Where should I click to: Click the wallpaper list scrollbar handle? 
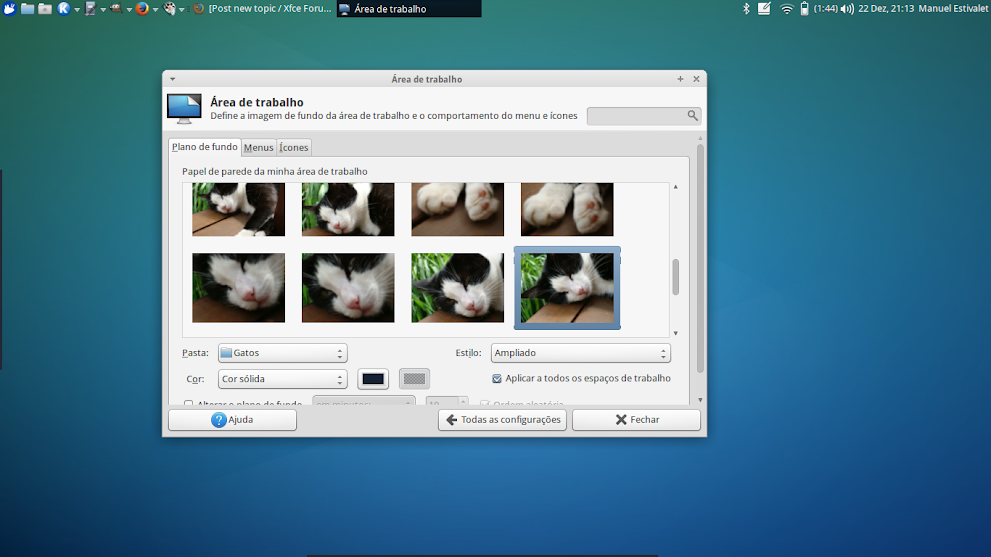[x=676, y=277]
